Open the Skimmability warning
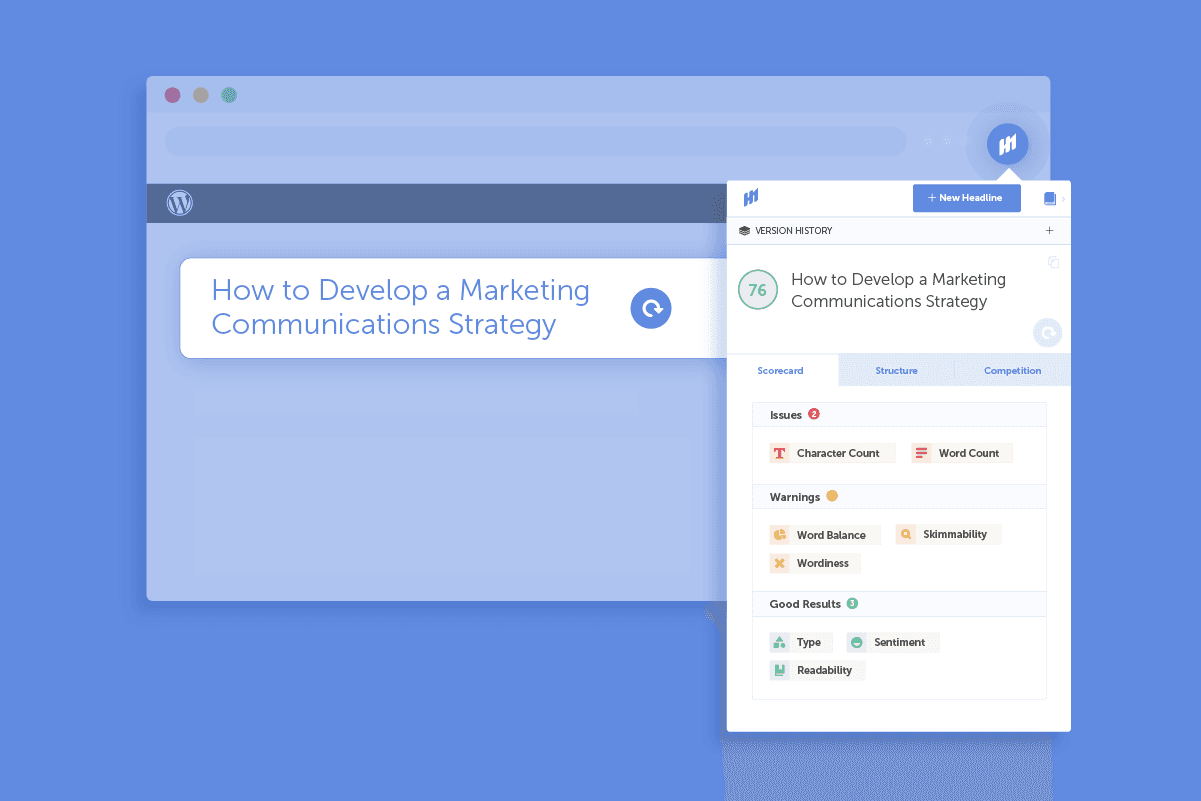Image resolution: width=1201 pixels, height=801 pixels. [948, 534]
